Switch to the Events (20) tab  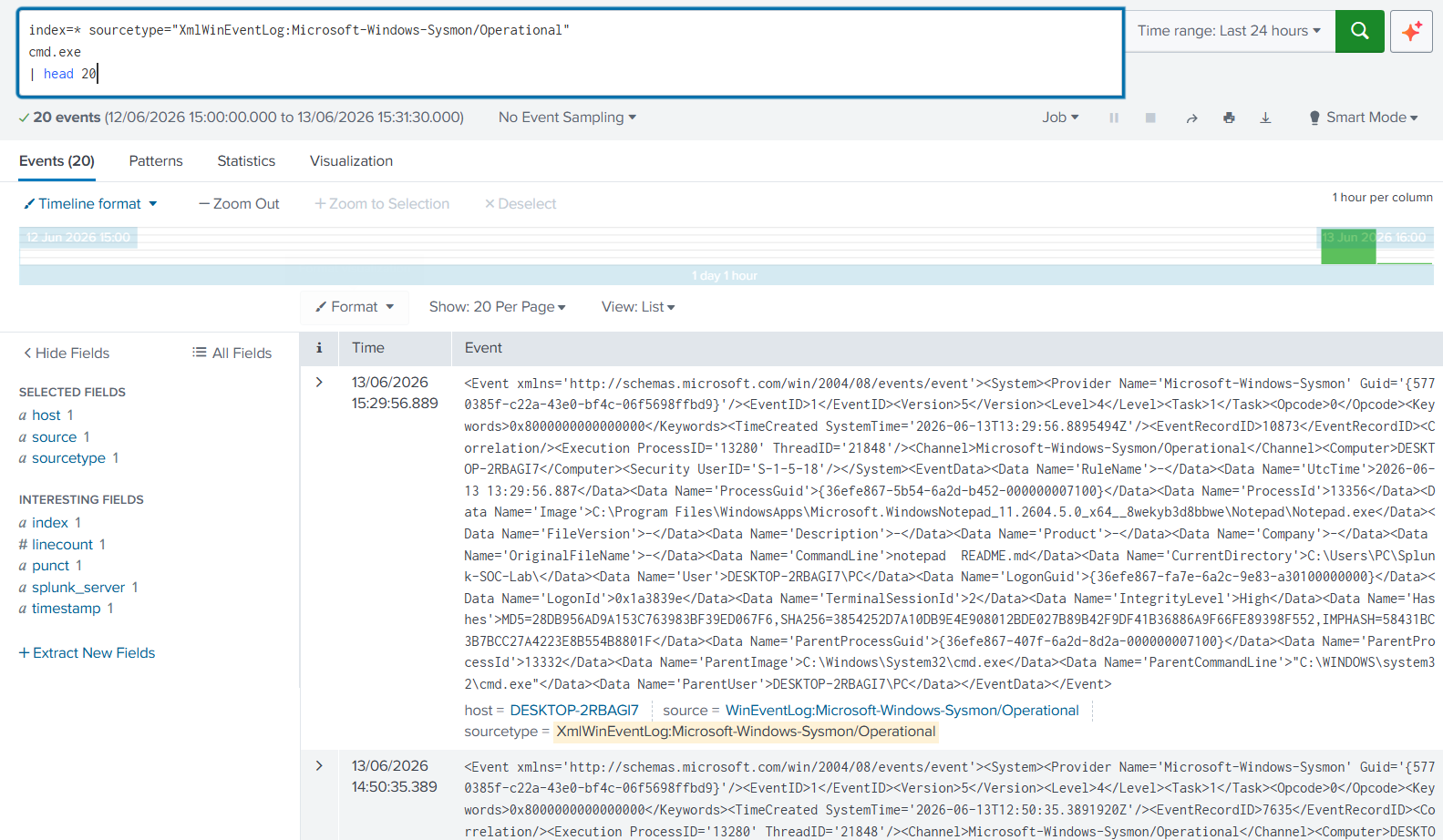click(57, 161)
